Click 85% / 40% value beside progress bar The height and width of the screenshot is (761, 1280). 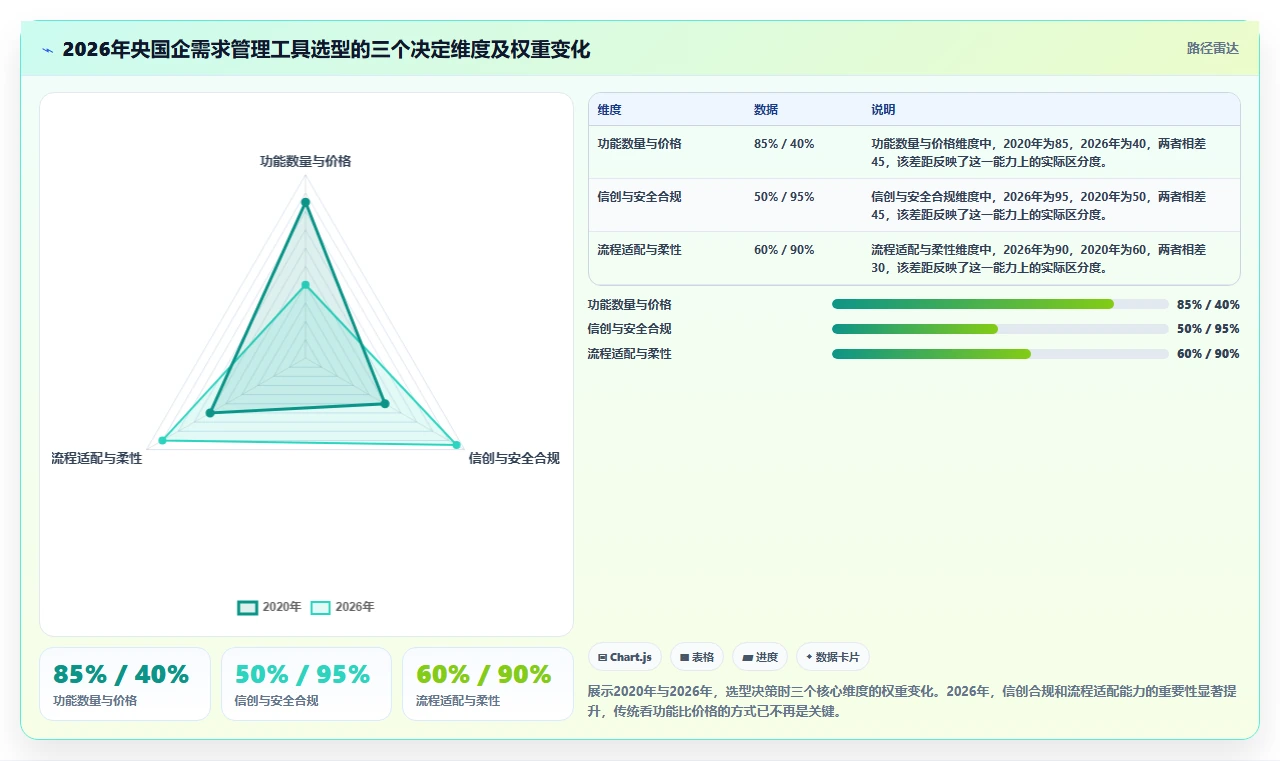coord(1208,305)
